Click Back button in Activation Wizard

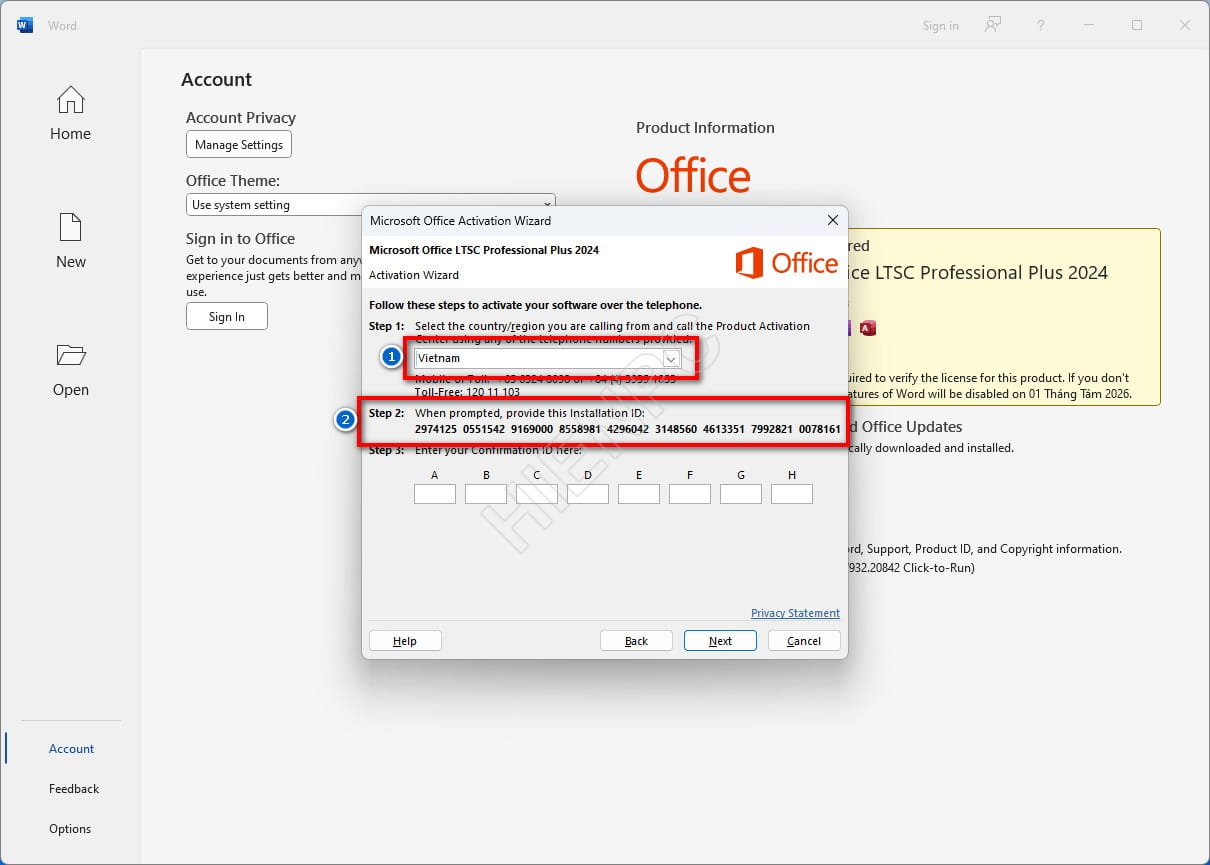pyautogui.click(x=636, y=641)
